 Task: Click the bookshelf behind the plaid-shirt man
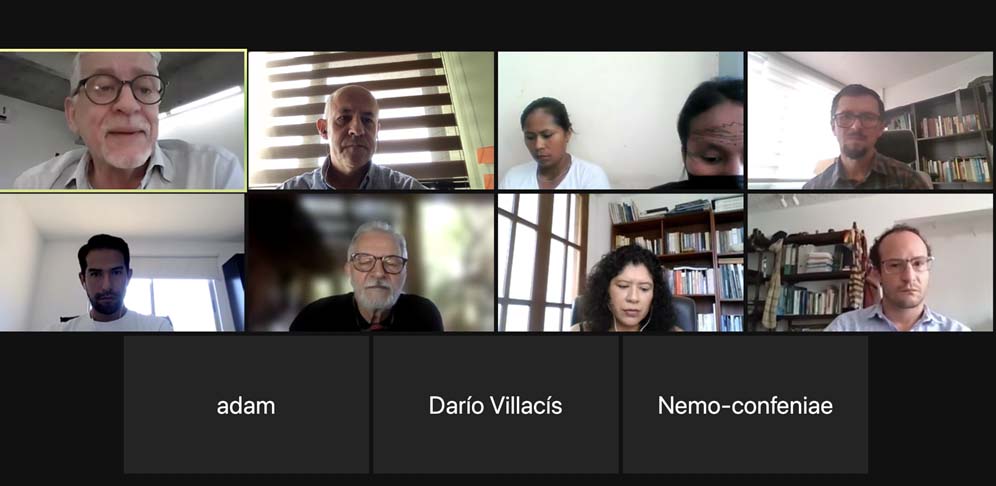(x=943, y=137)
